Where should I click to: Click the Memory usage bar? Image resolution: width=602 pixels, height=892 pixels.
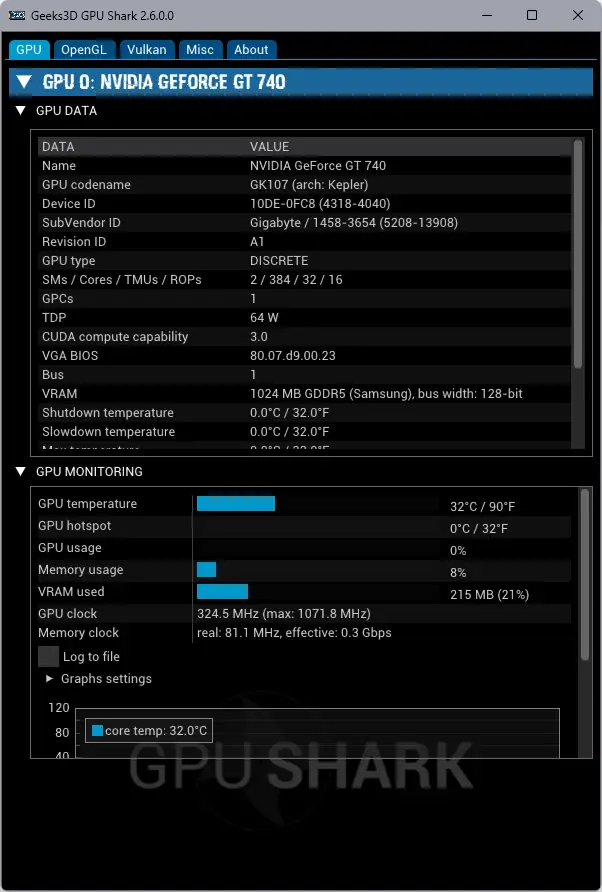(x=207, y=570)
